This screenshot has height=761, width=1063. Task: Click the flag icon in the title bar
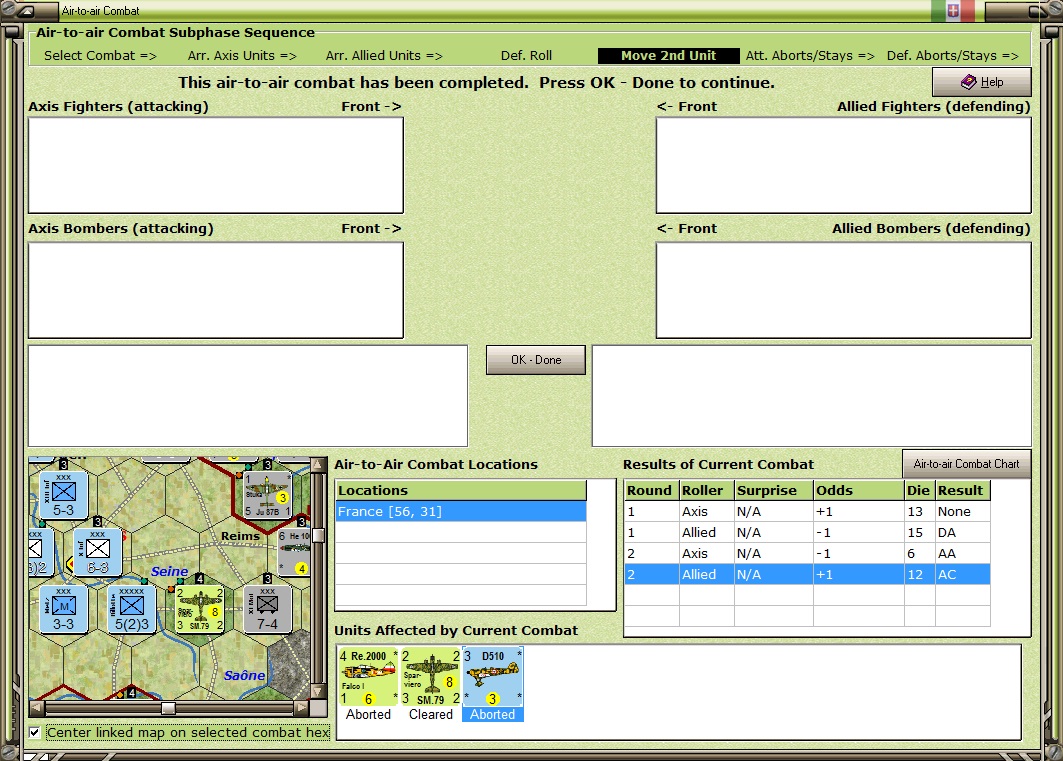click(952, 10)
